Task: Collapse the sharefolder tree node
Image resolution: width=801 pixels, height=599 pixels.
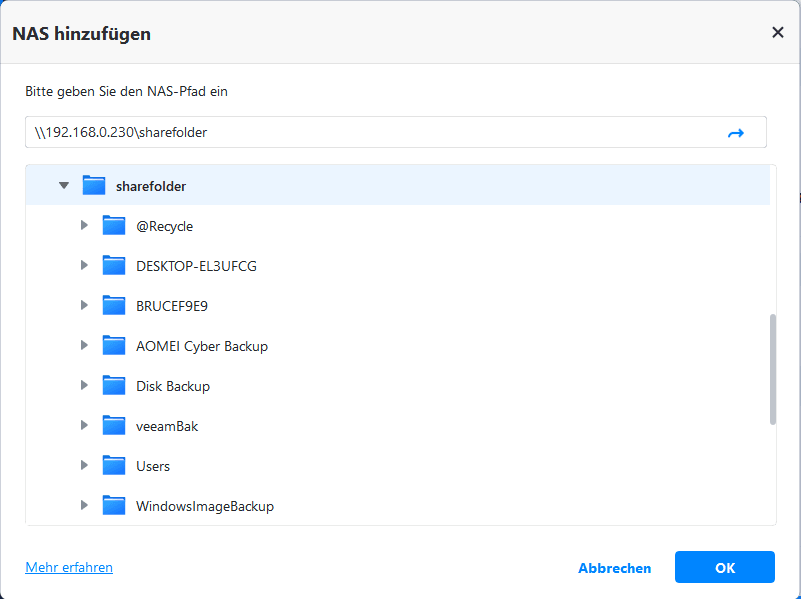Action: point(64,186)
